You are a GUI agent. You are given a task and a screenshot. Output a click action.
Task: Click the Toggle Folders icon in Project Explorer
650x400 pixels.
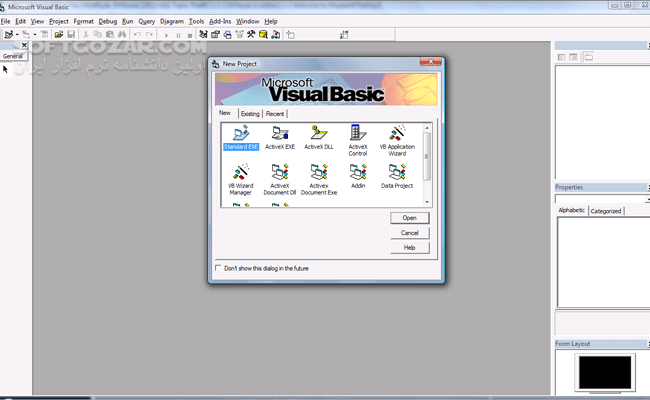coord(589,56)
